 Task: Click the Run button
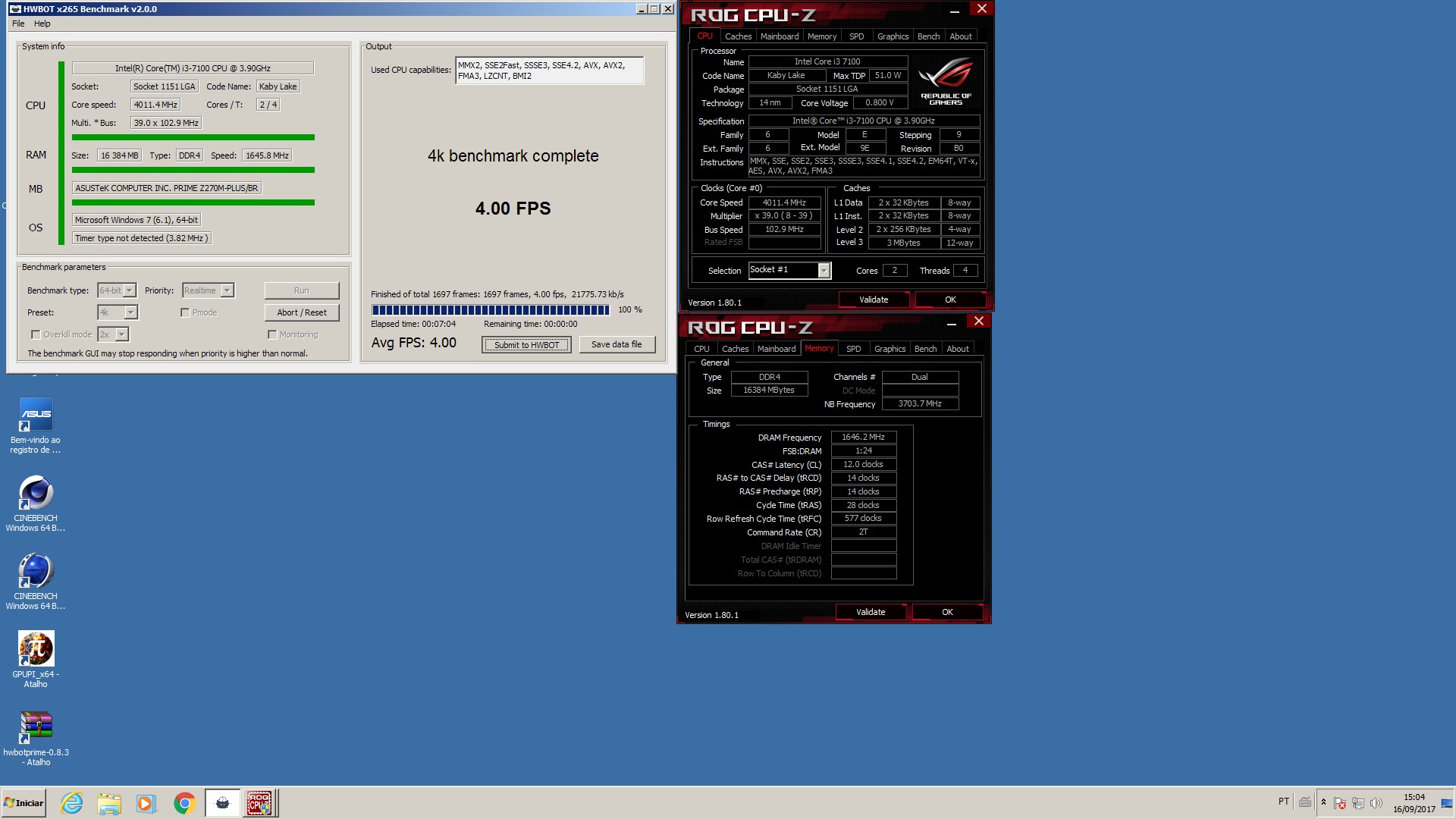302,290
